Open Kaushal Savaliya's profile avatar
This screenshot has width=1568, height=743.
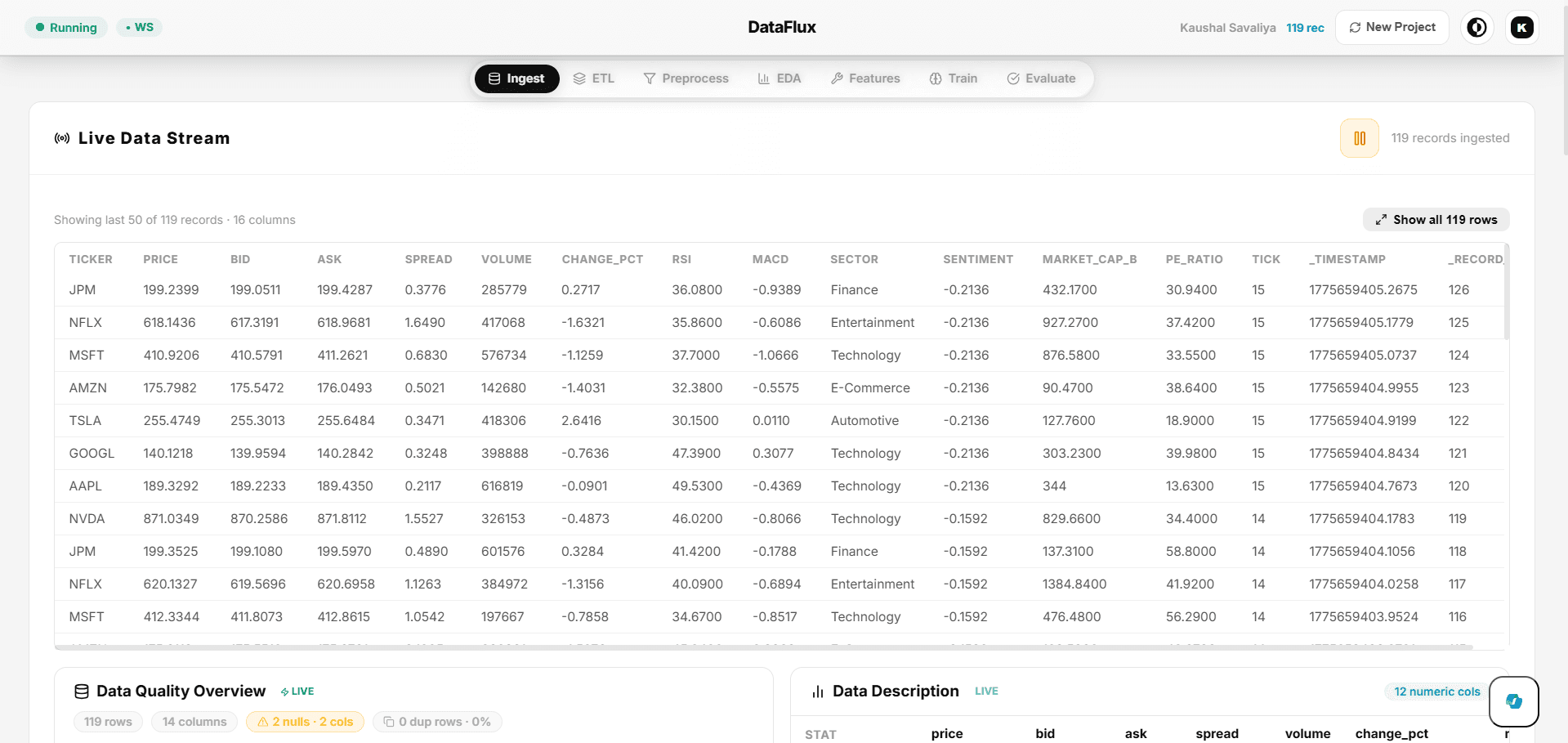[x=1521, y=27]
